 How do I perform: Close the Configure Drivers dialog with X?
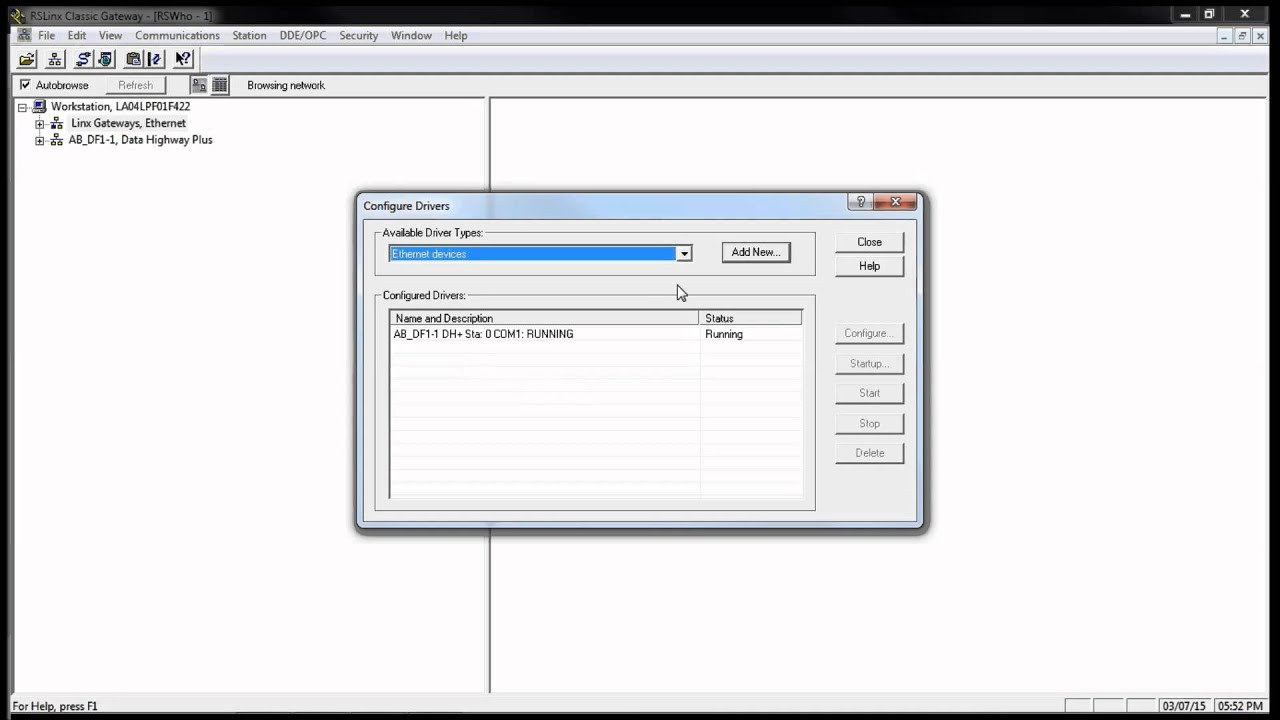coord(896,202)
